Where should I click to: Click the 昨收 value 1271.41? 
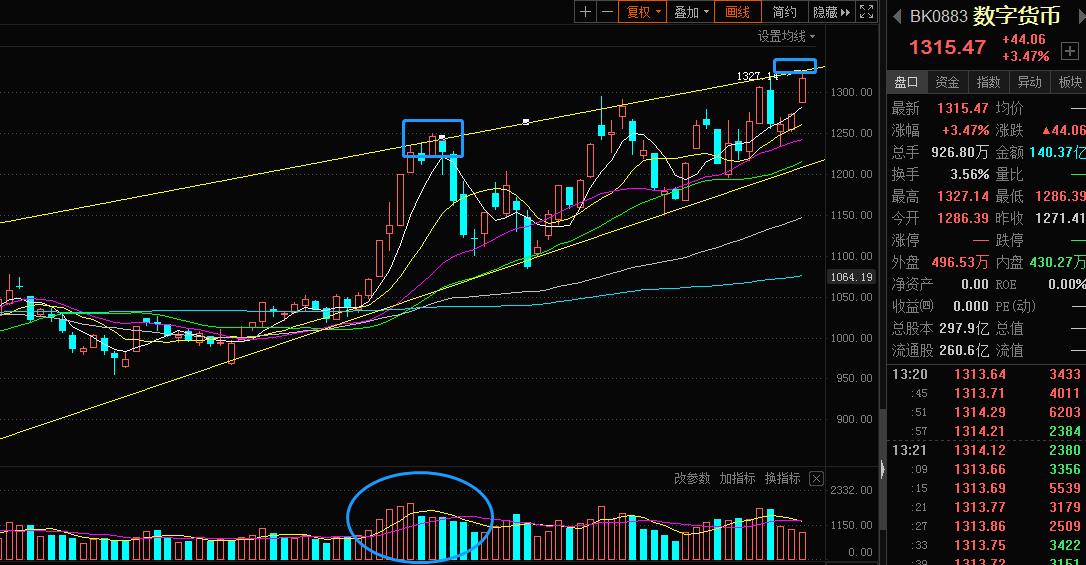pyautogui.click(x=1060, y=218)
